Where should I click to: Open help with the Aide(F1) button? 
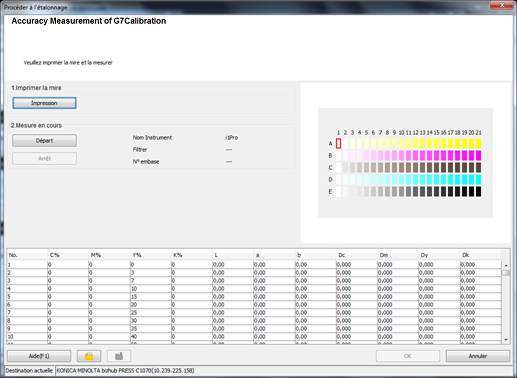tap(39, 356)
